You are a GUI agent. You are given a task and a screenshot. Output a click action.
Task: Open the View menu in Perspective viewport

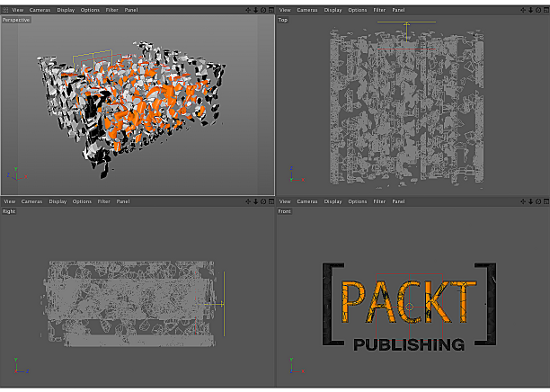pos(18,10)
